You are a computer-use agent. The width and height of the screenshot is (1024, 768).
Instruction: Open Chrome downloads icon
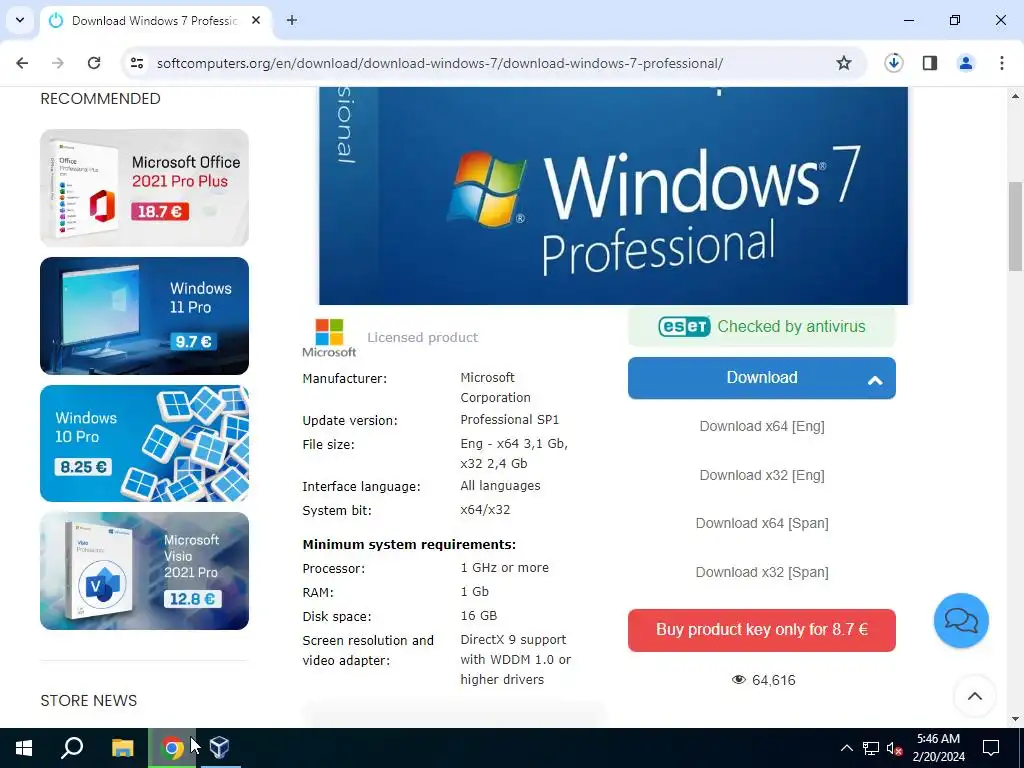coord(893,63)
